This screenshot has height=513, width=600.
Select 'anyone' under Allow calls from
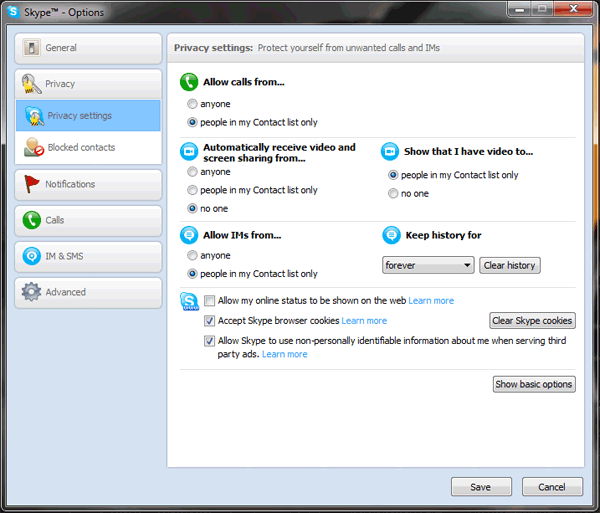tap(193, 104)
